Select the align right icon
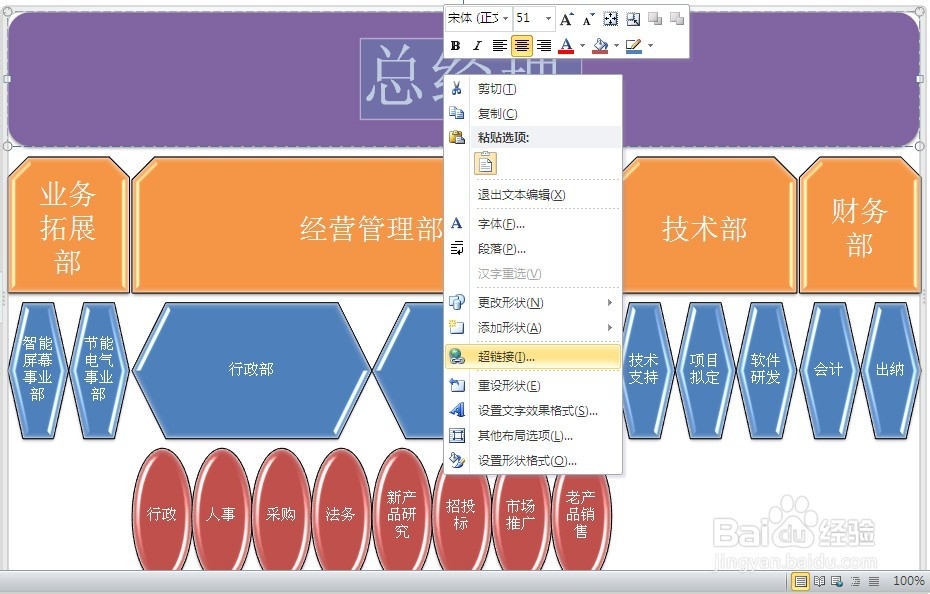The height and width of the screenshot is (594, 930). [545, 45]
